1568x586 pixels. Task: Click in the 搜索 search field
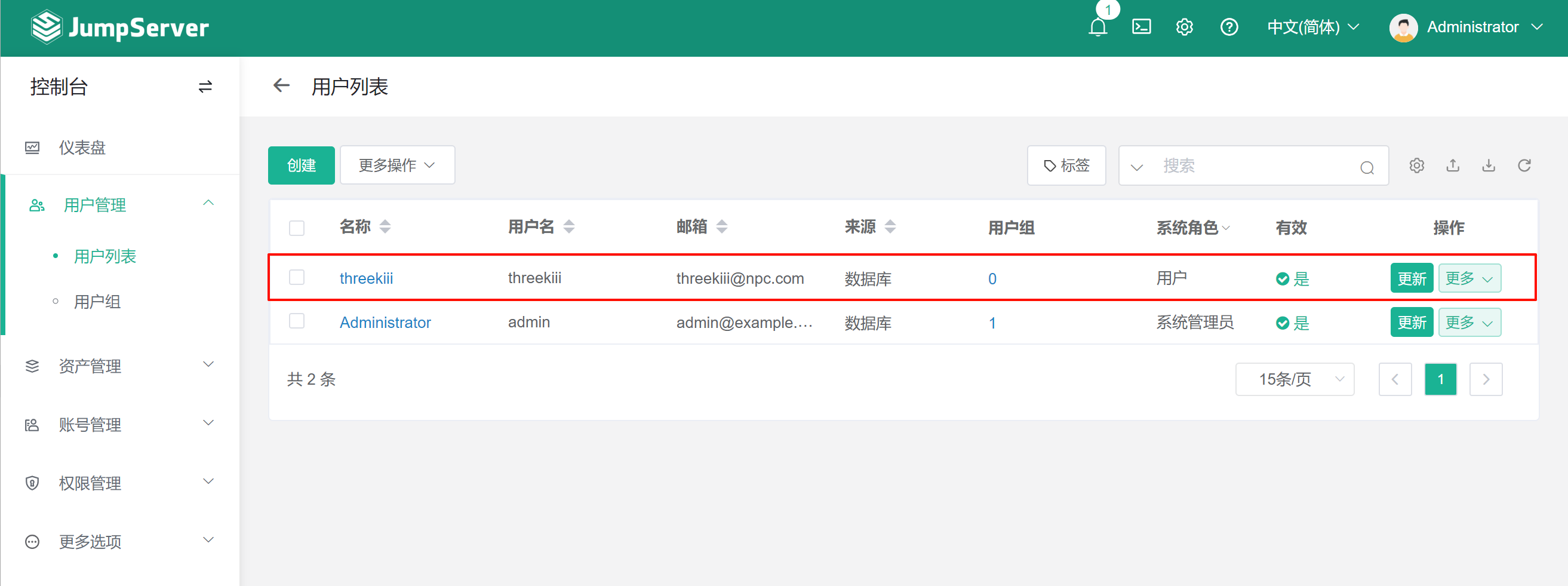(1254, 165)
